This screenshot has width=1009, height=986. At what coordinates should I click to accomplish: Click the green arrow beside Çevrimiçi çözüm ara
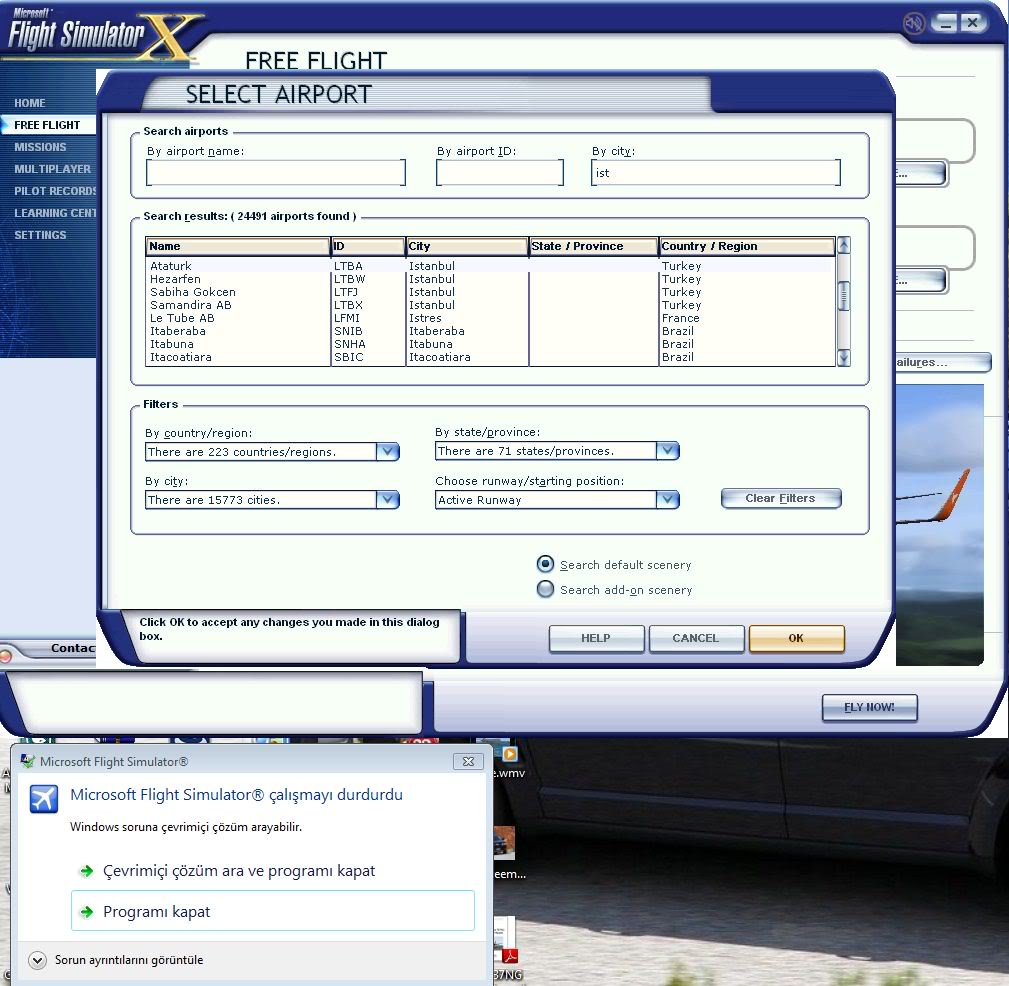86,871
